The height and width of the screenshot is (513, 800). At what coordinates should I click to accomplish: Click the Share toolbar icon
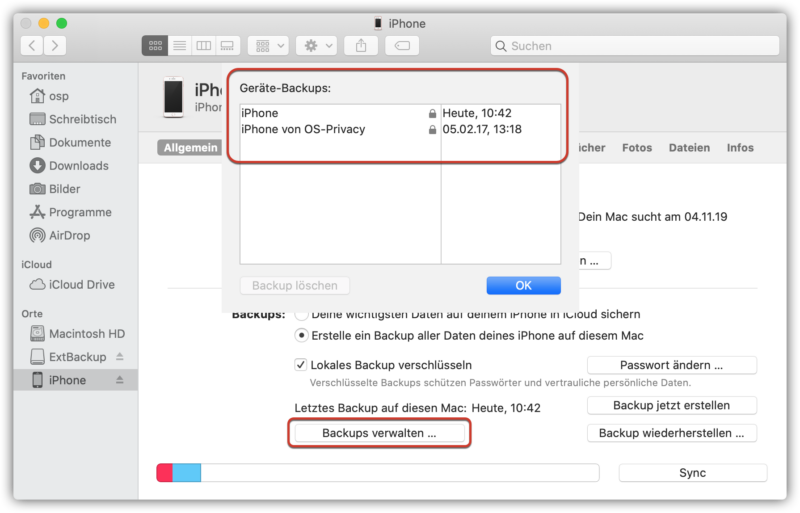click(361, 46)
